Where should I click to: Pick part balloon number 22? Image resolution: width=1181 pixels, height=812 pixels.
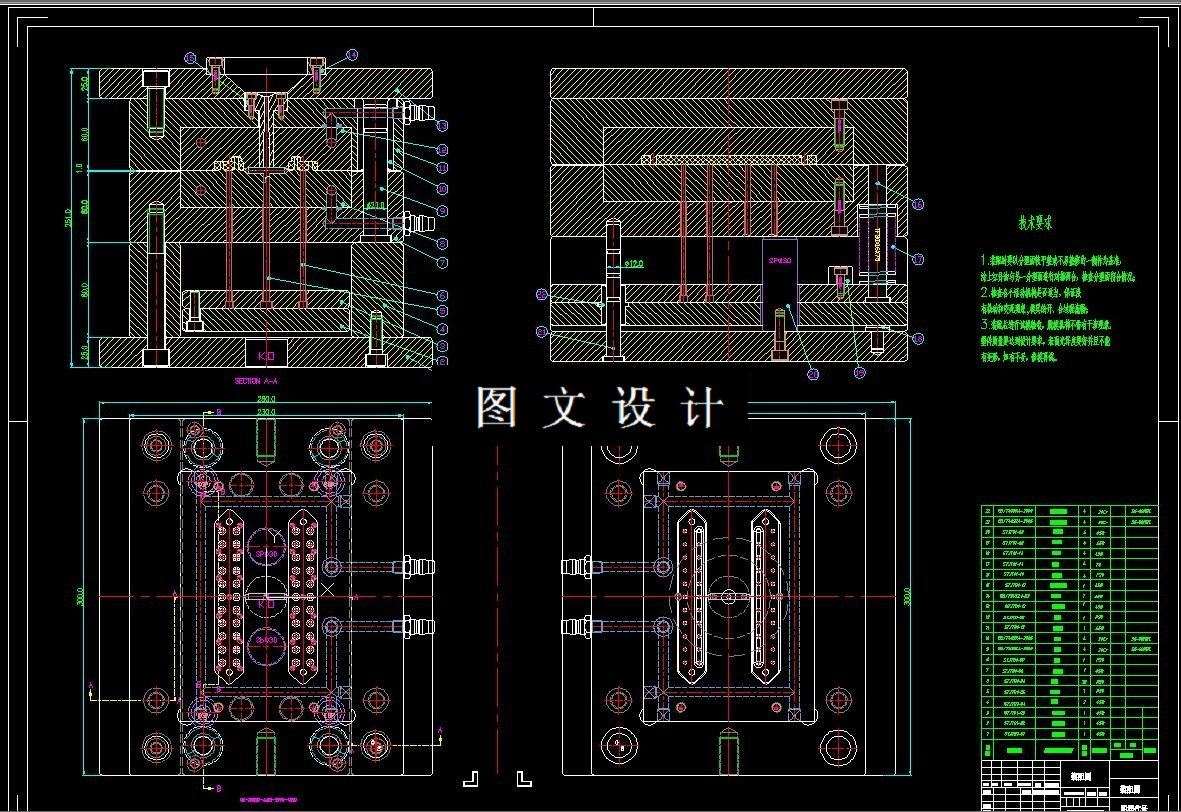[x=542, y=295]
